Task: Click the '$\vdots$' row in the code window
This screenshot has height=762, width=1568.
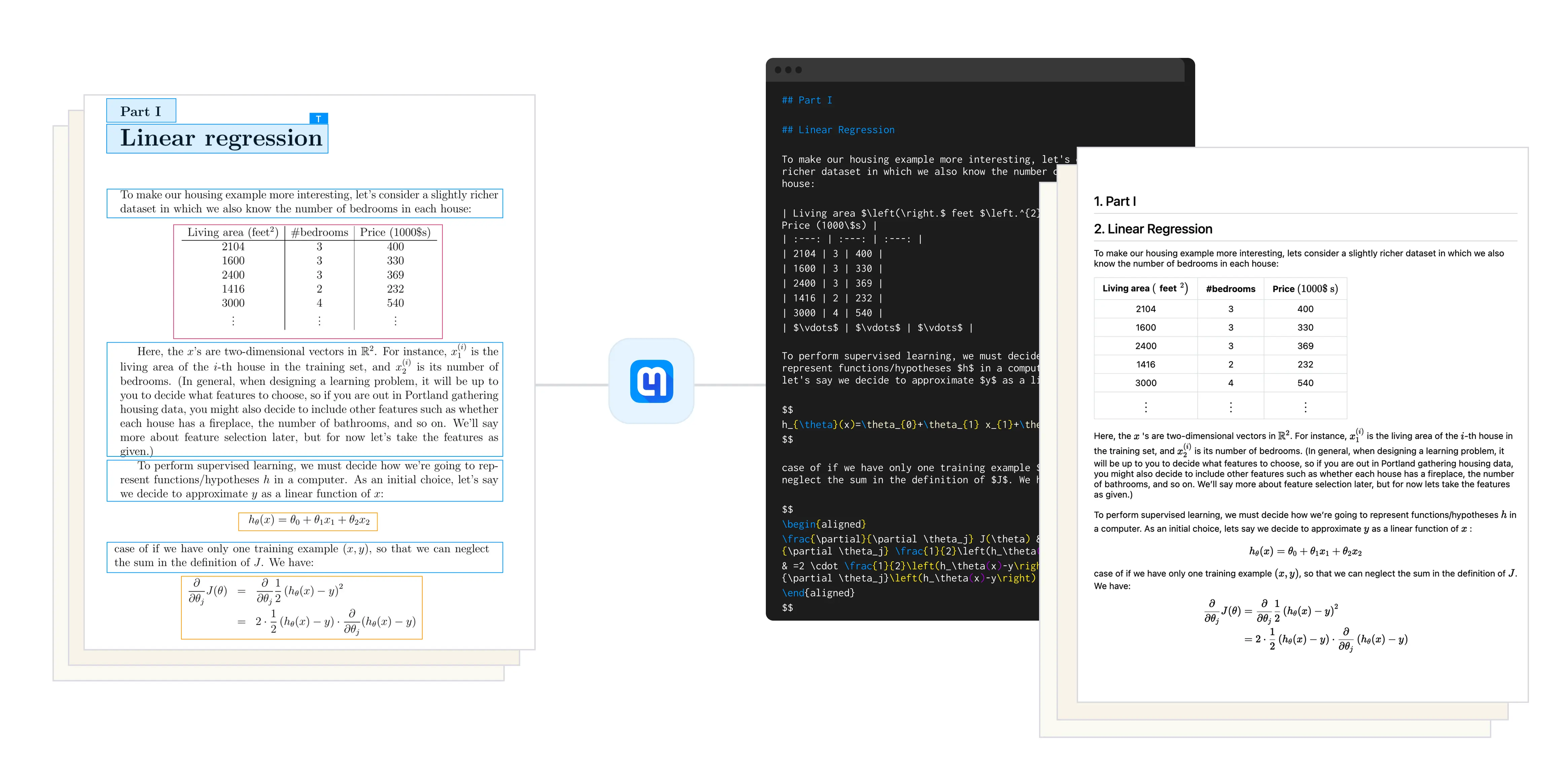Action: (x=877, y=328)
